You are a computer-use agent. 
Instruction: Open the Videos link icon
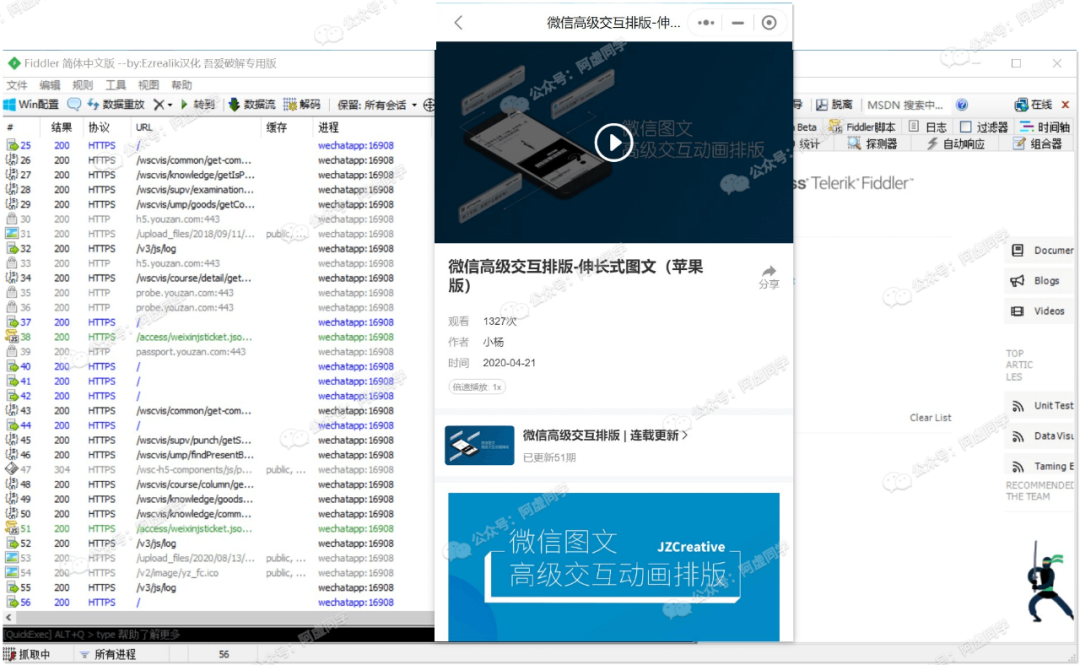coord(1017,311)
